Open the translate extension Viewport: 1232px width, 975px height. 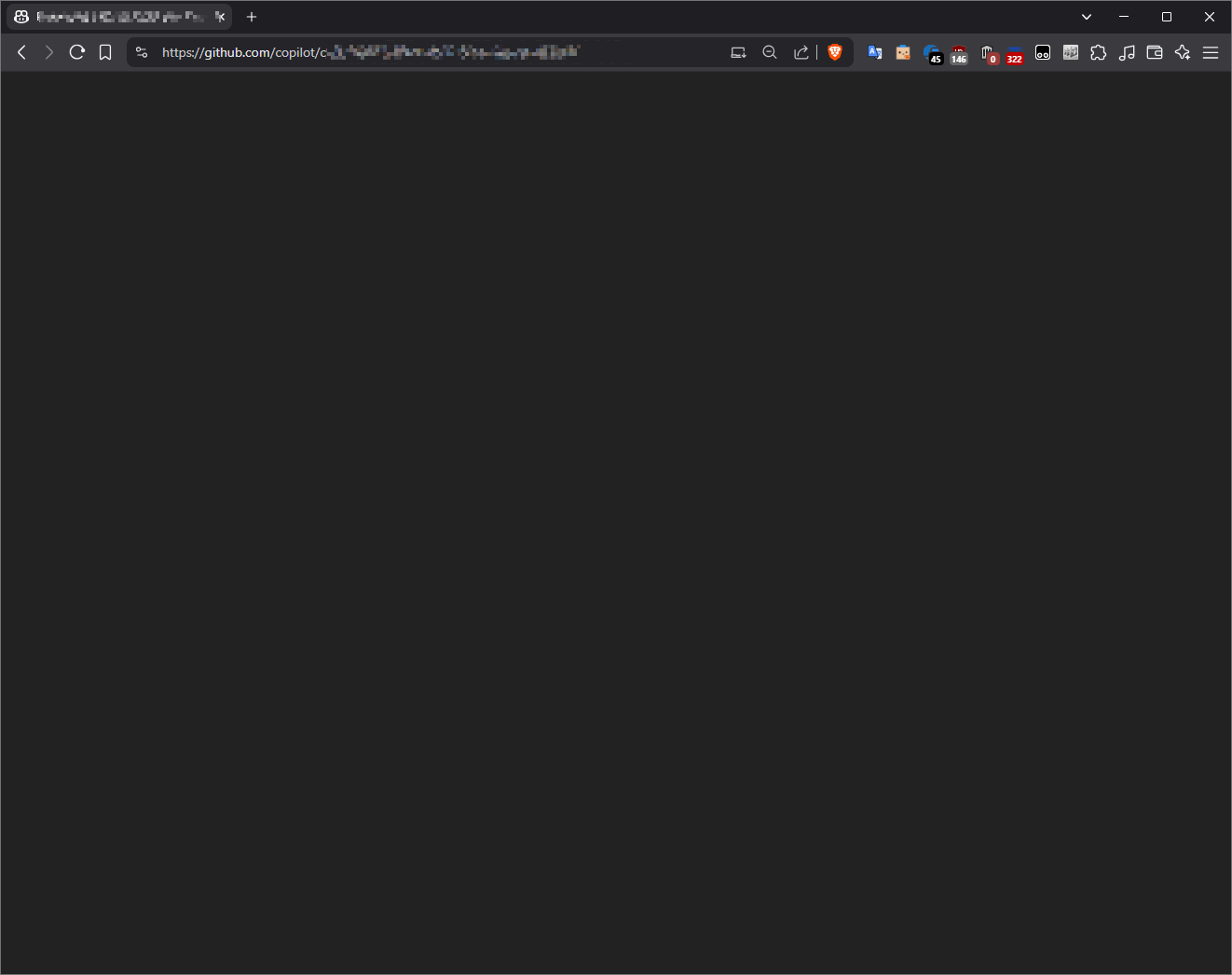[875, 52]
